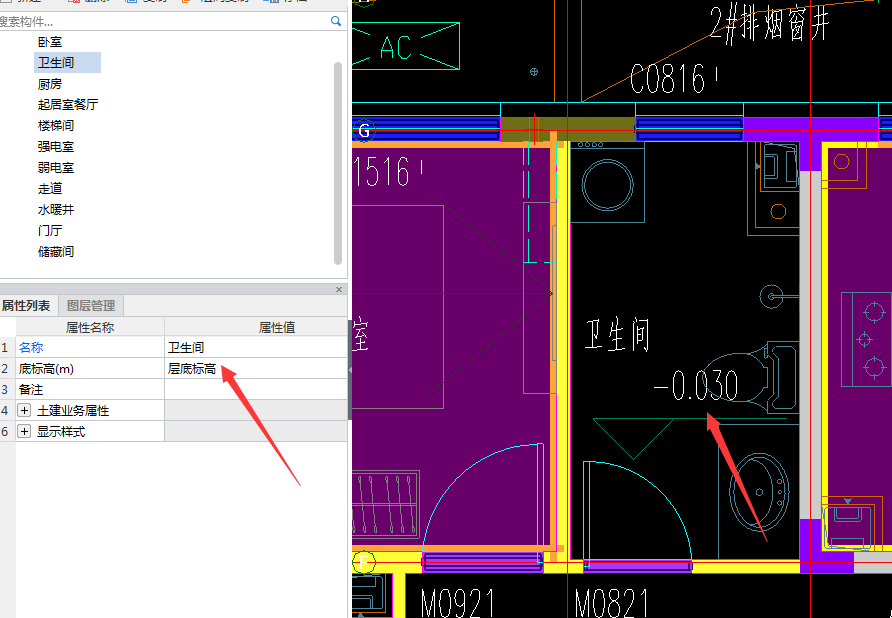The height and width of the screenshot is (618, 892).
Task: Select 卫生间 in the component list
Action: point(56,63)
